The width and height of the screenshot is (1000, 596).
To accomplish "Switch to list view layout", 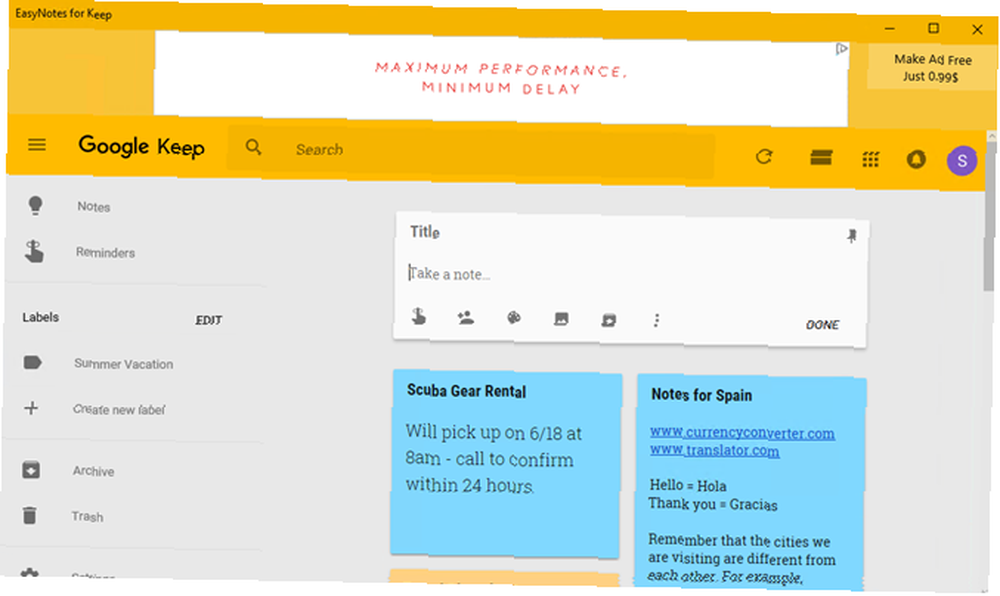I will (821, 157).
